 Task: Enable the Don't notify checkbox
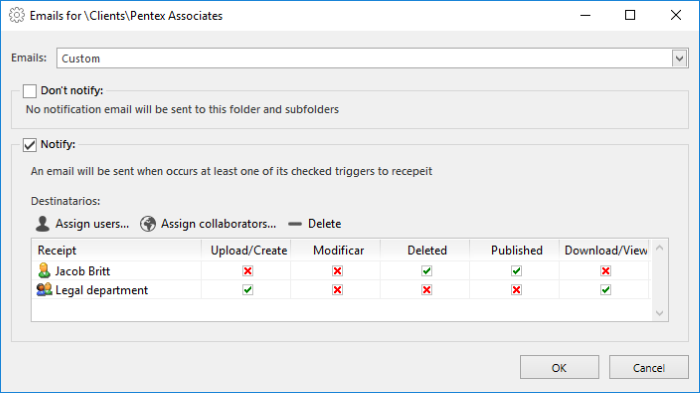pyautogui.click(x=29, y=91)
